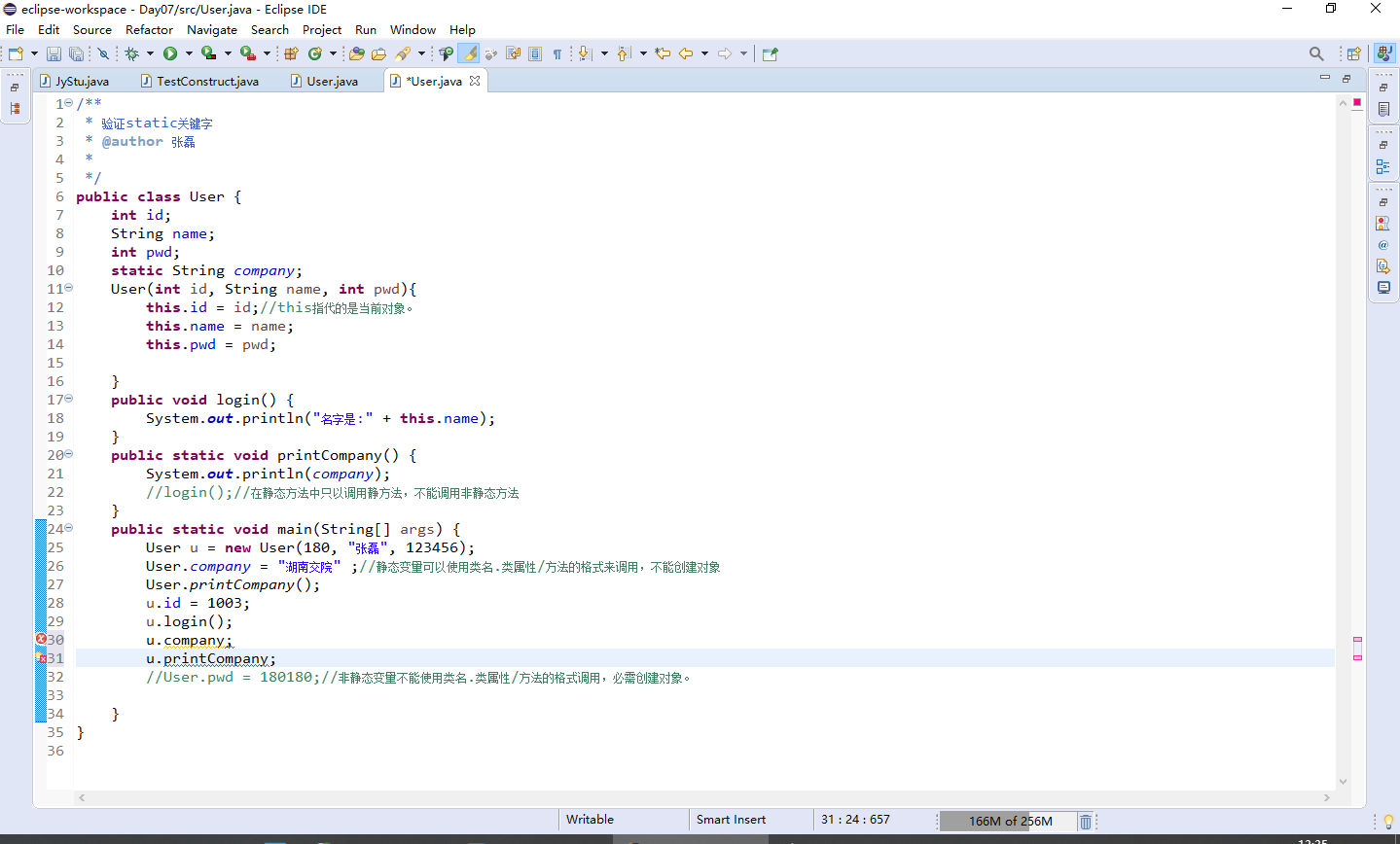Open the Back history dropdown arrow
Image resolution: width=1400 pixels, height=844 pixels.
click(704, 53)
